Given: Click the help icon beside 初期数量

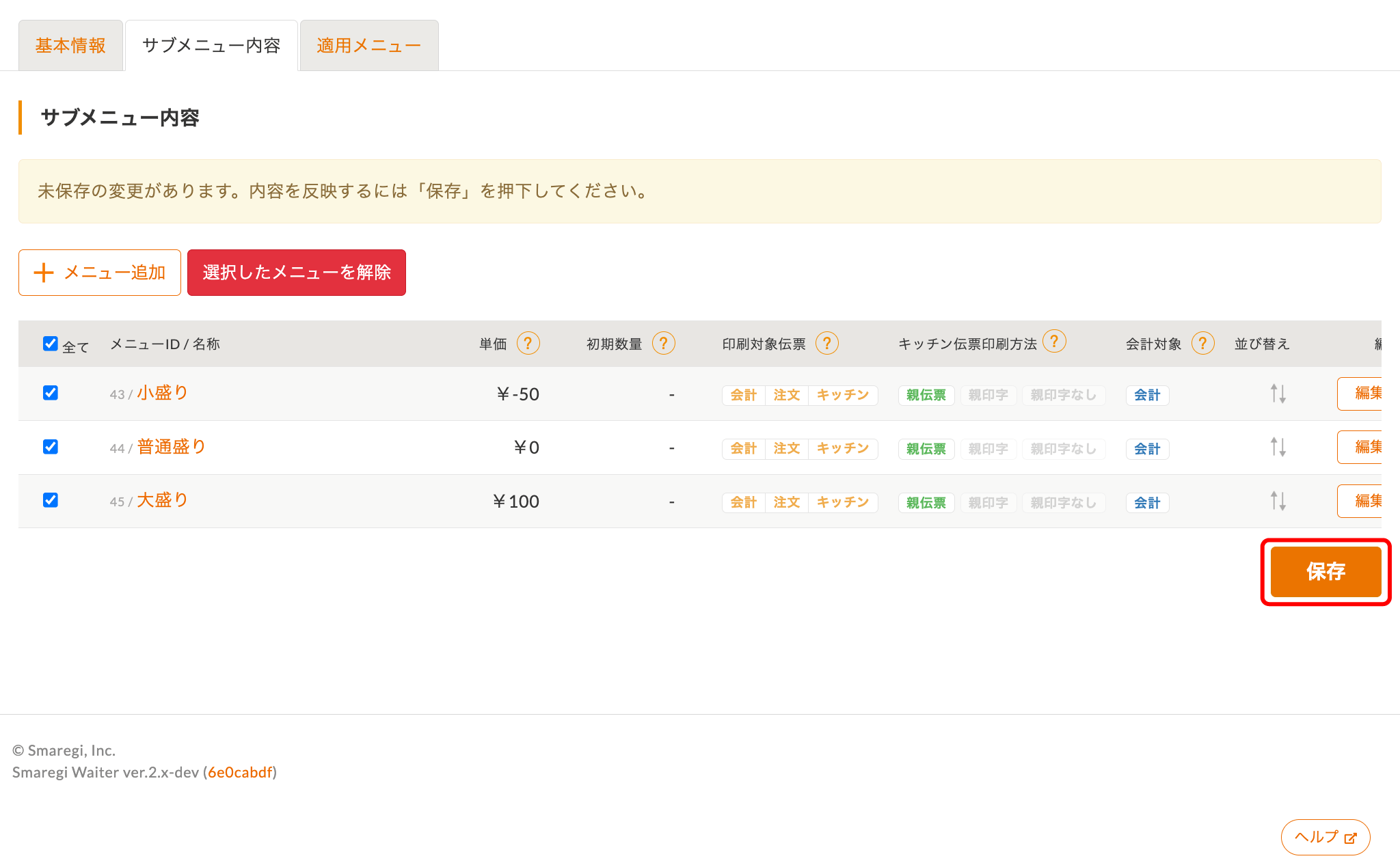Looking at the screenshot, I should click(663, 343).
